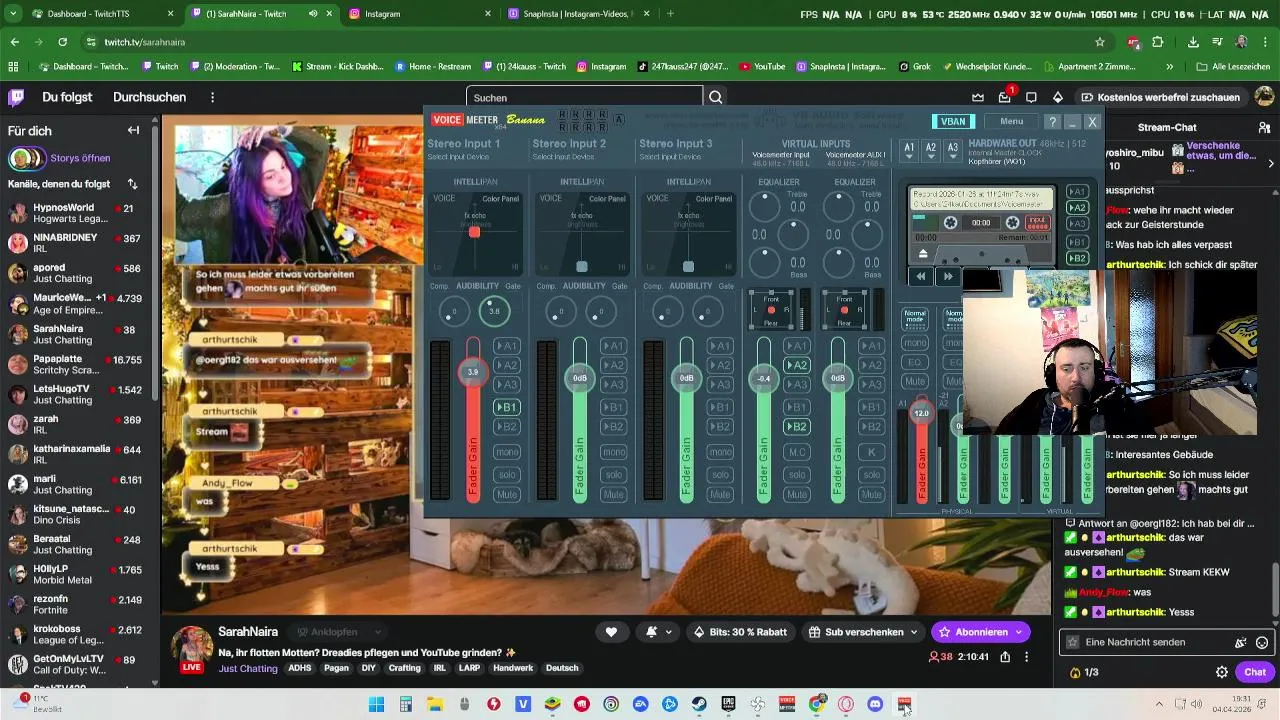The image size is (1280, 720).
Task: Toggle A1 routing on Stereo Input 1
Action: coord(507,346)
